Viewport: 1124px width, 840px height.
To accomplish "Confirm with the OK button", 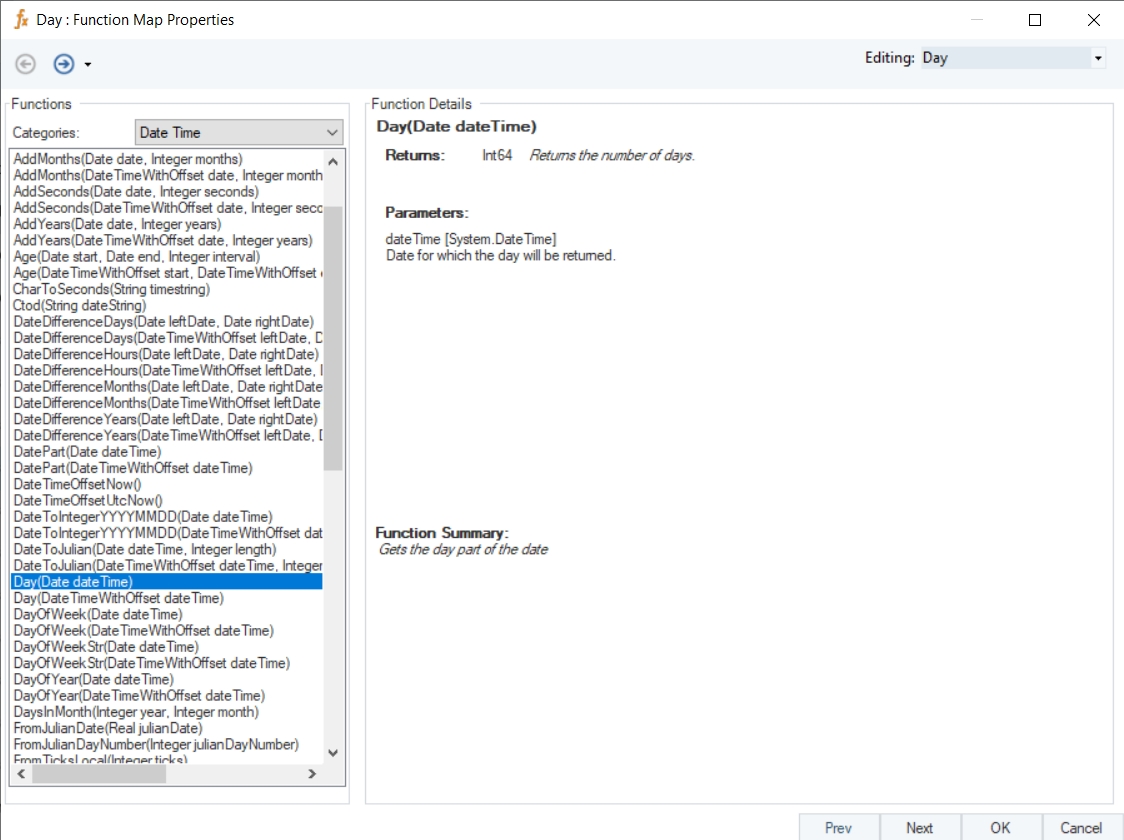I will (1000, 827).
